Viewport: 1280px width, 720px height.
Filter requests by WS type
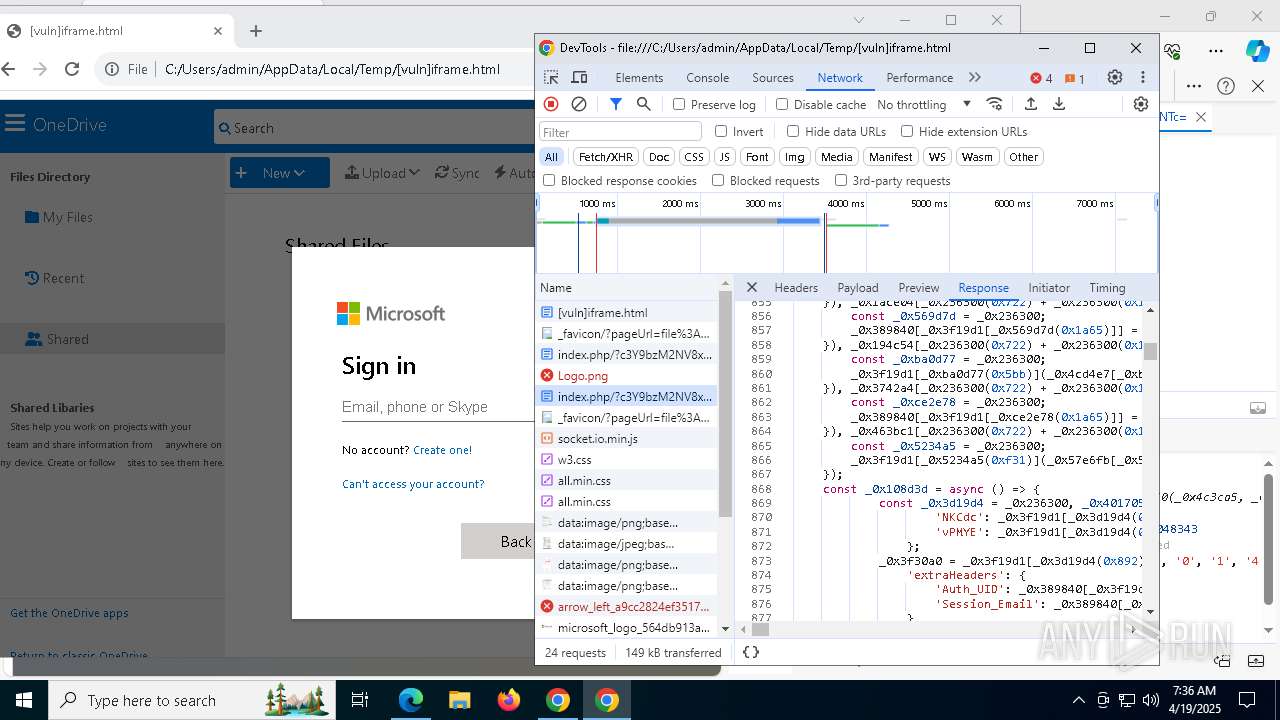click(937, 157)
